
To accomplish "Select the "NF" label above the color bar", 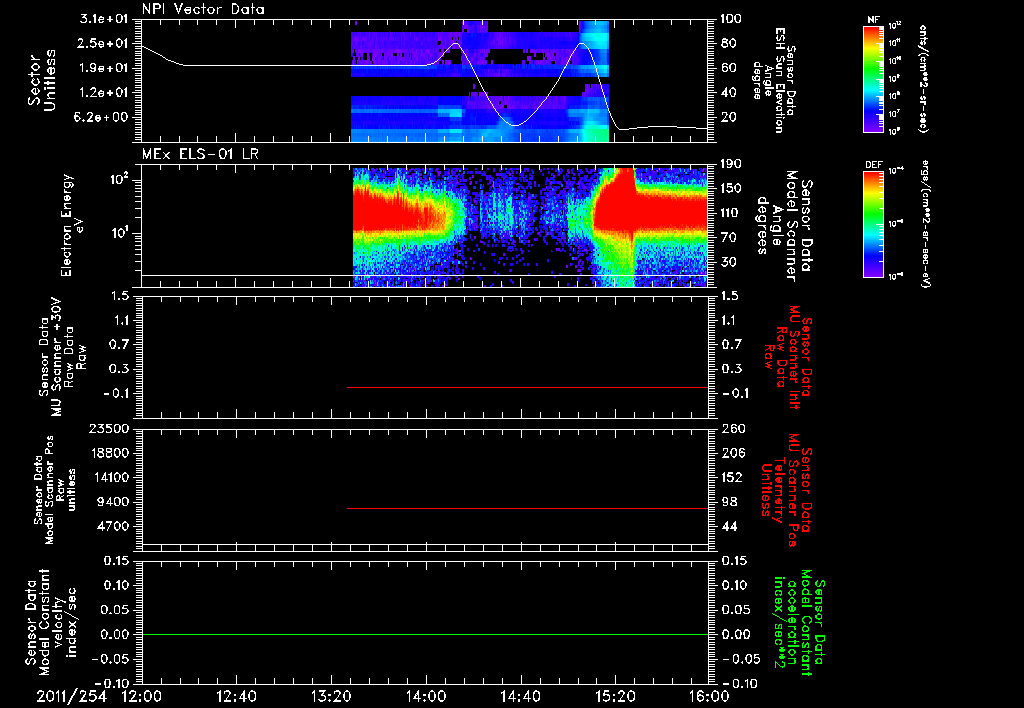I will click(x=873, y=21).
